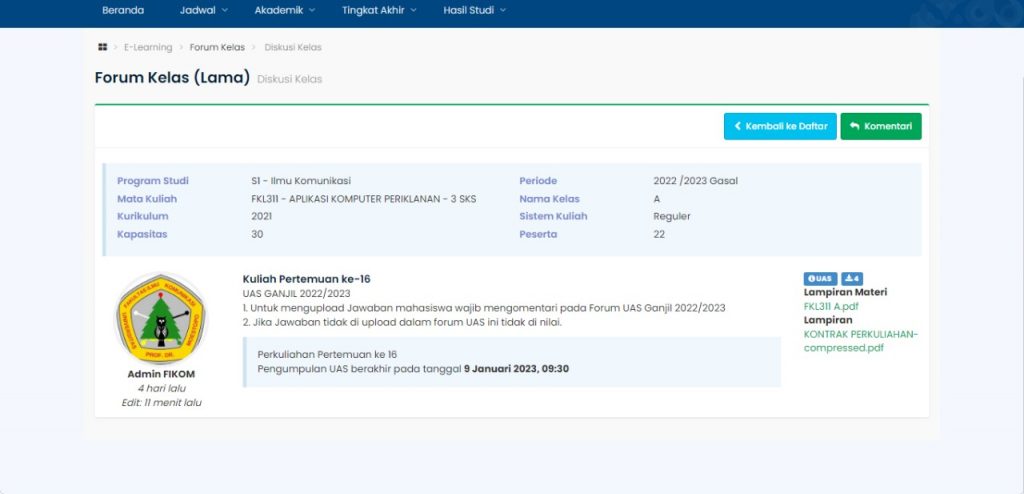Click the download count badge showing 4
This screenshot has width=1024, height=494.
(x=851, y=279)
